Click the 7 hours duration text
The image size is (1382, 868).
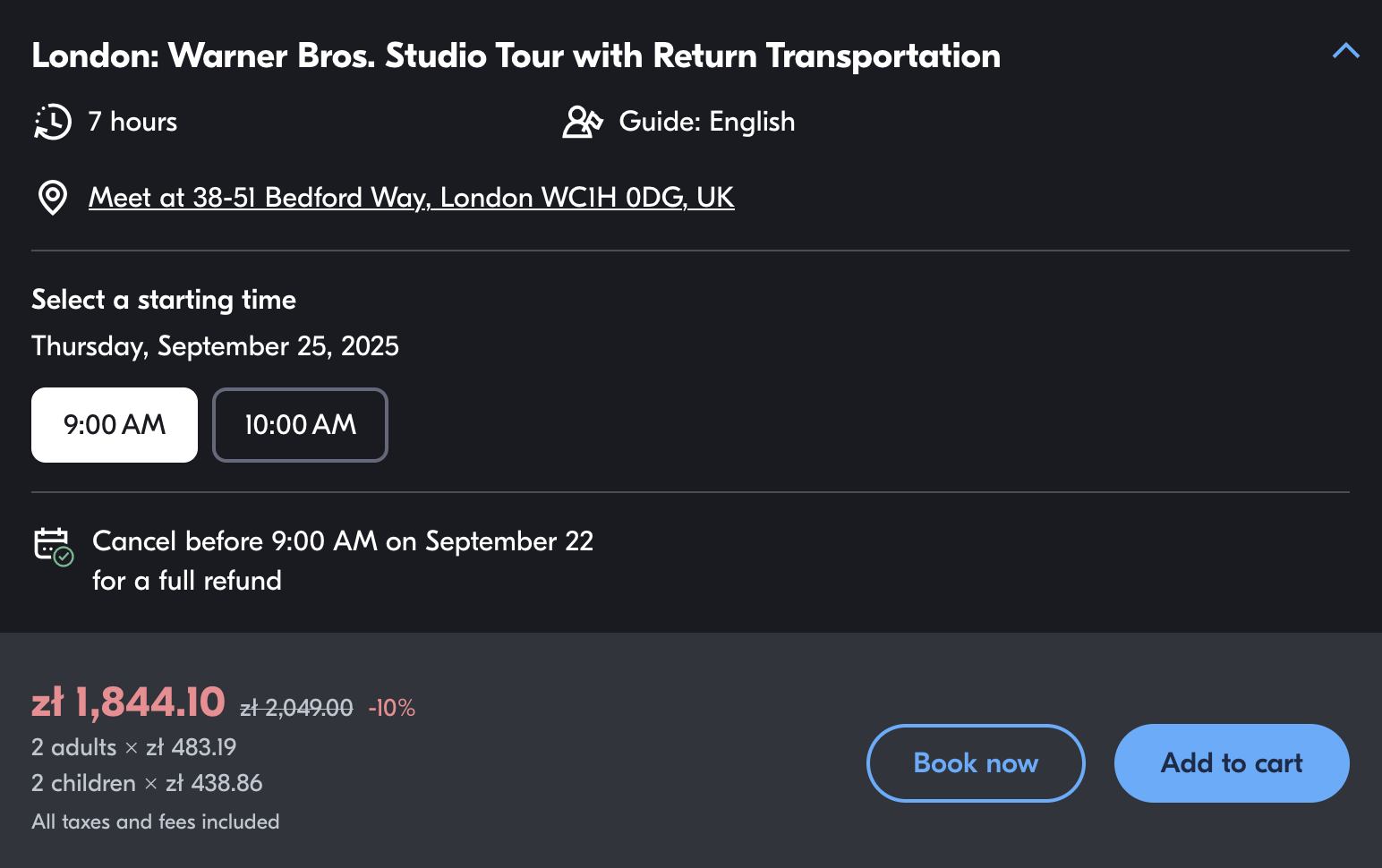pos(132,122)
